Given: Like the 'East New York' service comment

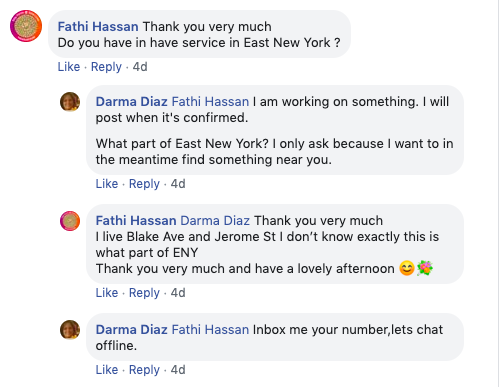Looking at the screenshot, I should pyautogui.click(x=69, y=67).
